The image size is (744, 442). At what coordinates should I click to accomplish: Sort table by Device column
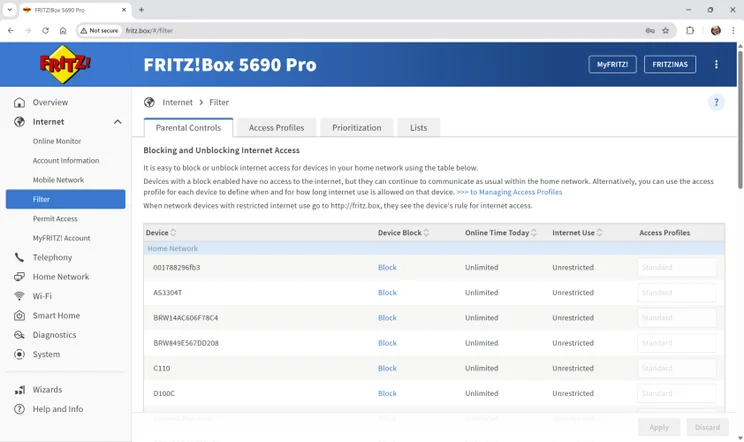click(160, 233)
